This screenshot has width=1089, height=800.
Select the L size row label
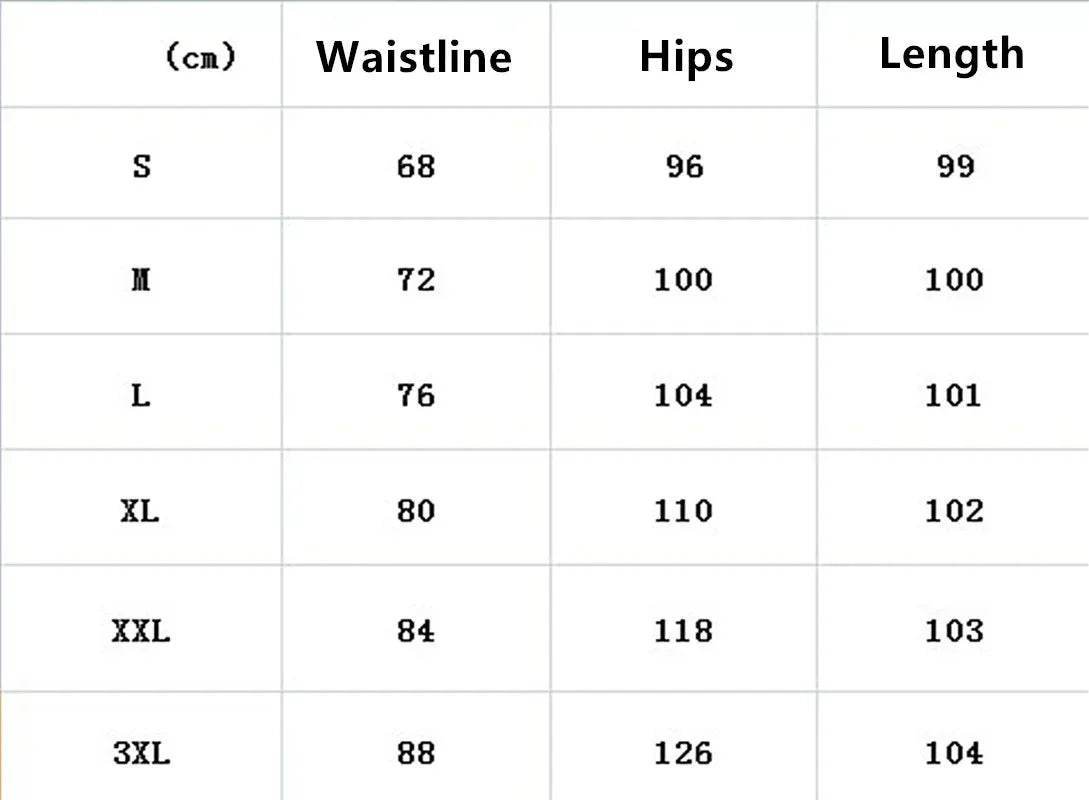(x=141, y=395)
